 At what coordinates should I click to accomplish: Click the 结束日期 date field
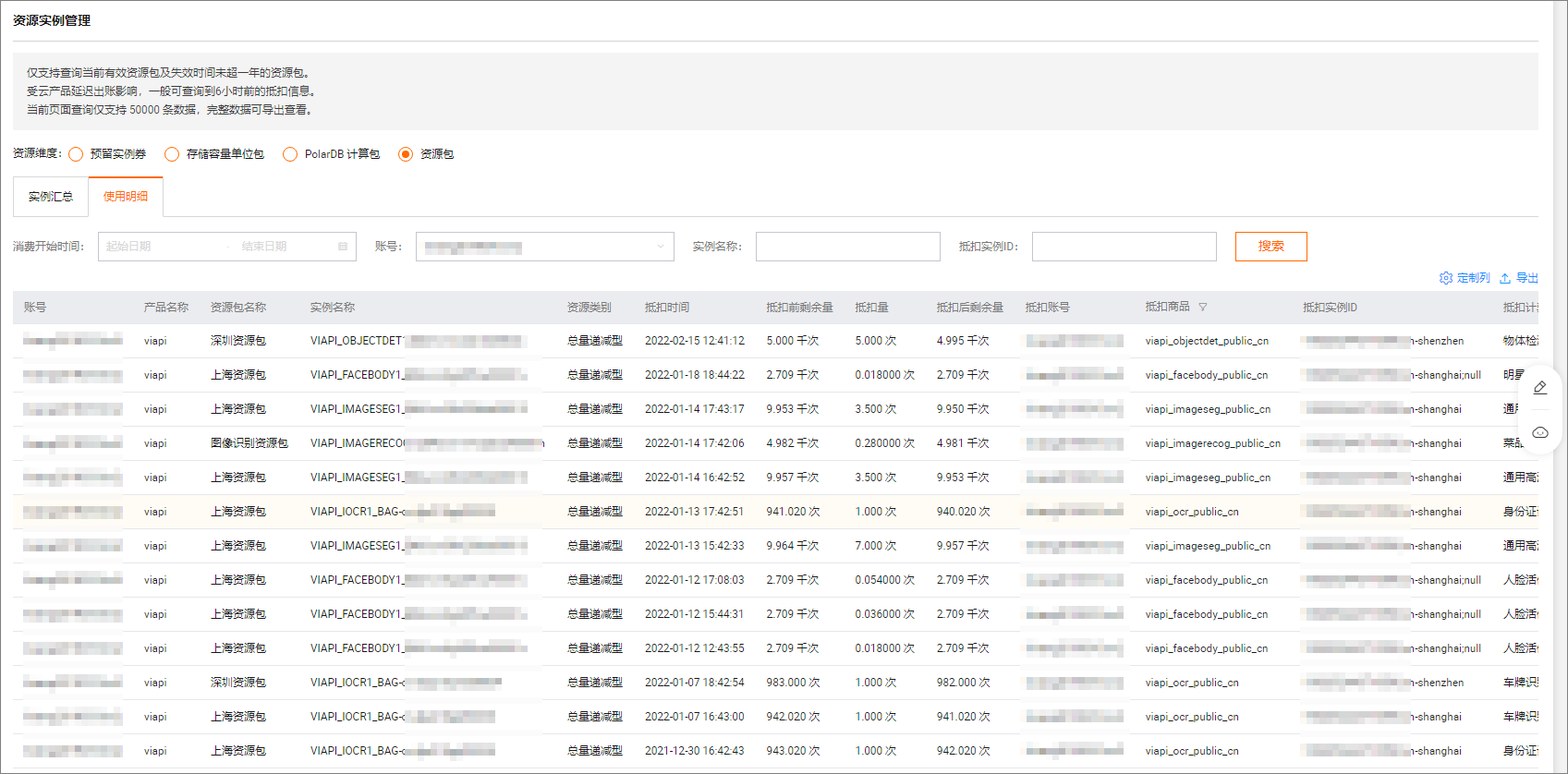point(282,247)
